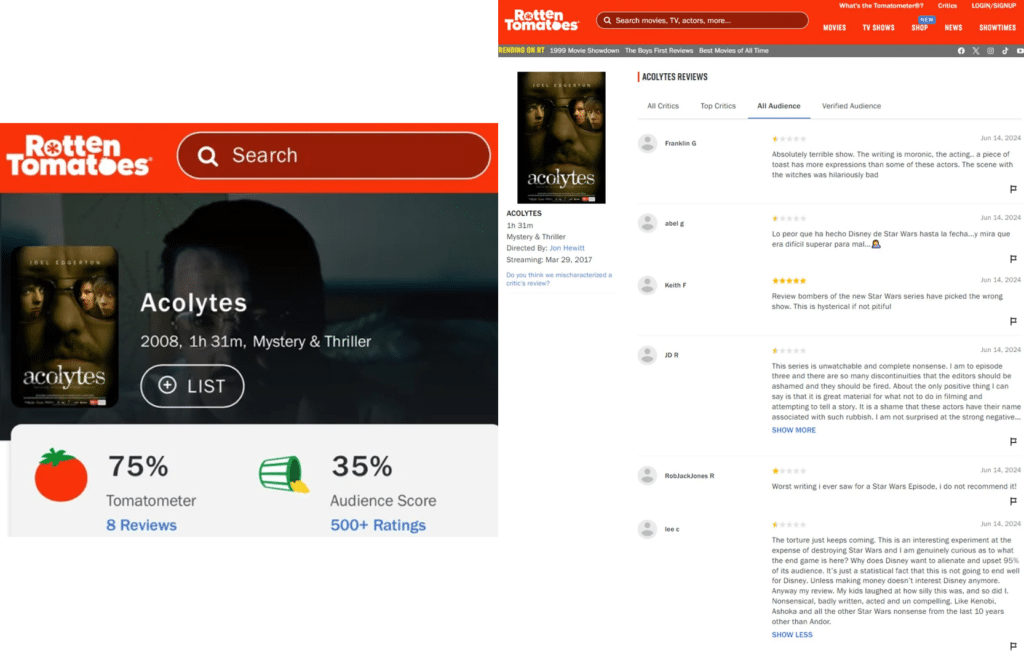Select the All Audience tab

[778, 106]
